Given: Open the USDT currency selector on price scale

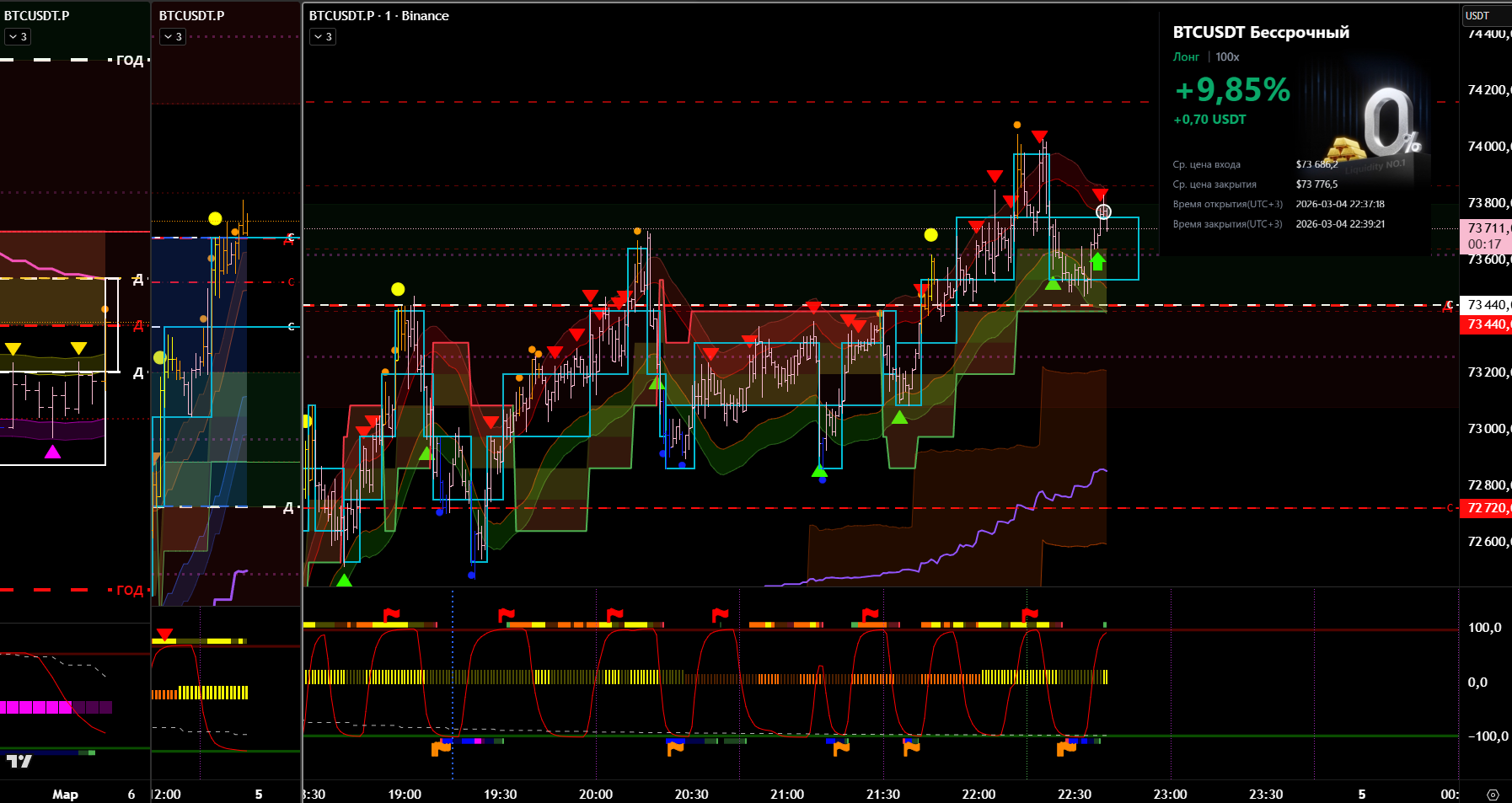Looking at the screenshot, I should tap(1485, 15).
